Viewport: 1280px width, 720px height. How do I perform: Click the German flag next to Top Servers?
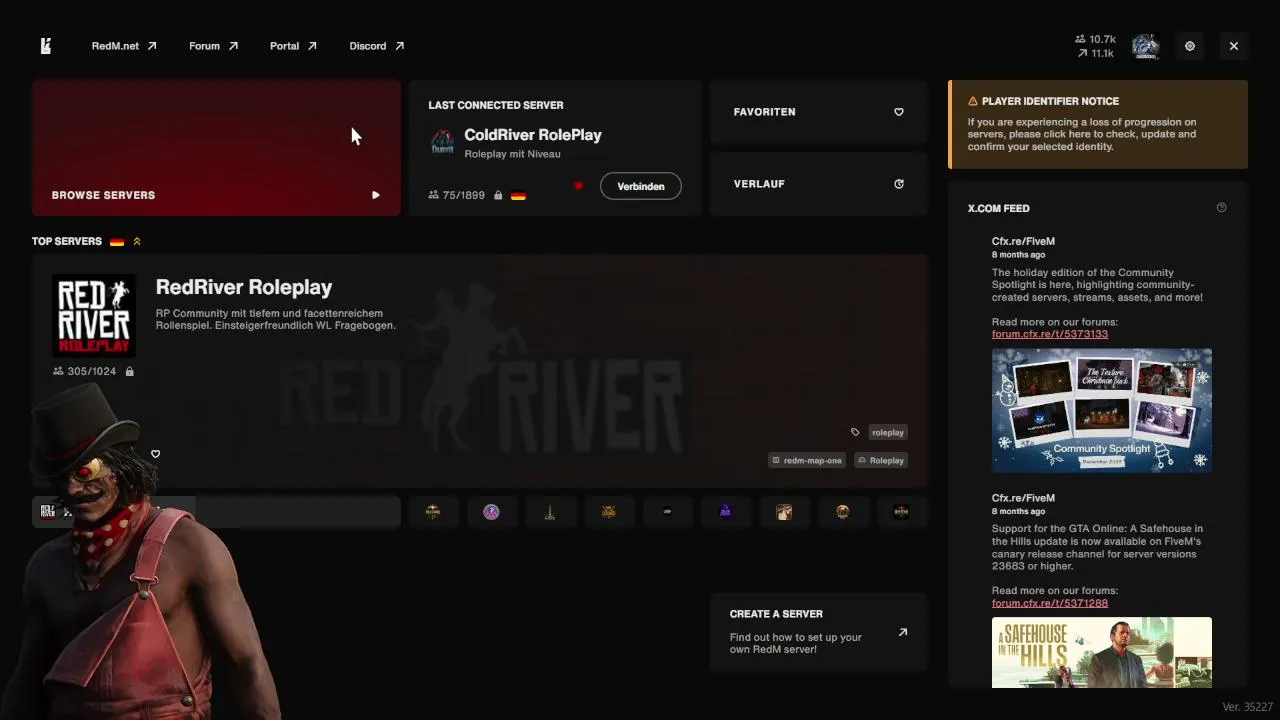point(117,242)
